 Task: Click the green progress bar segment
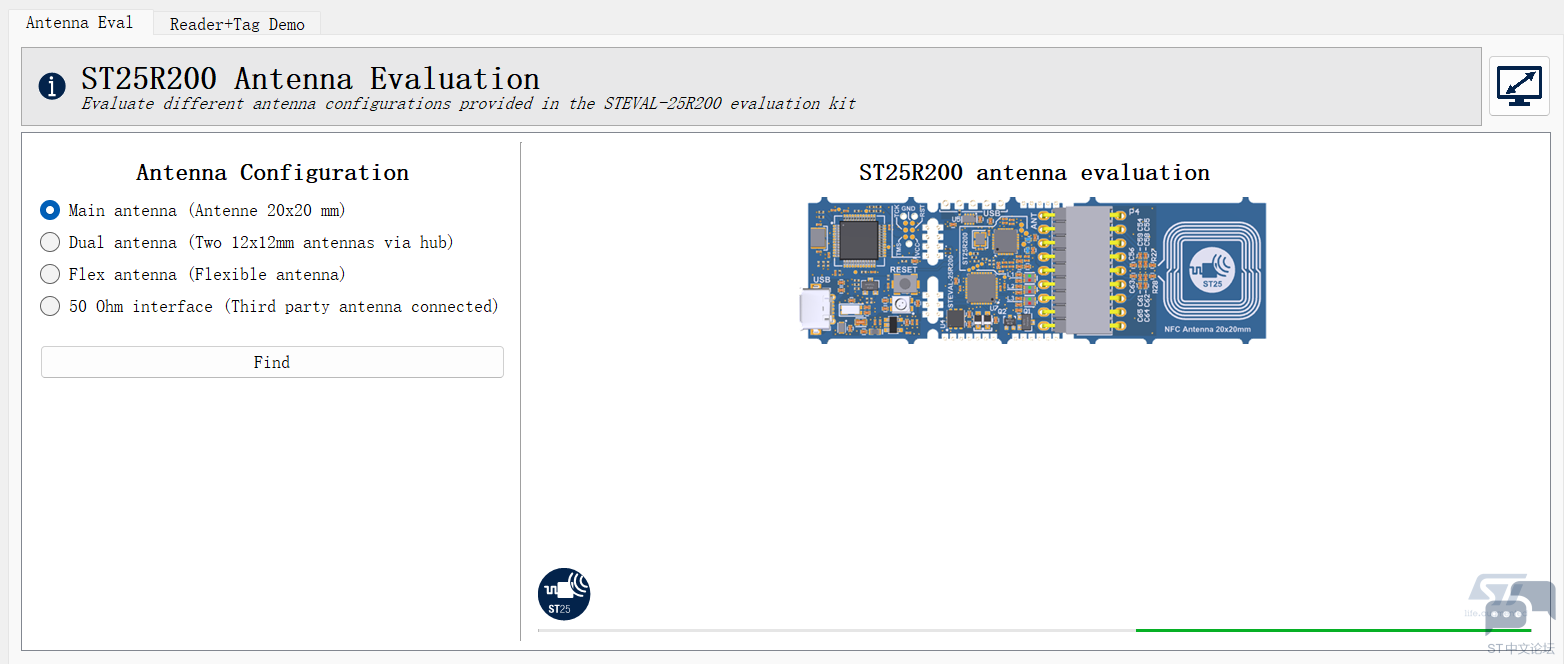click(1332, 630)
